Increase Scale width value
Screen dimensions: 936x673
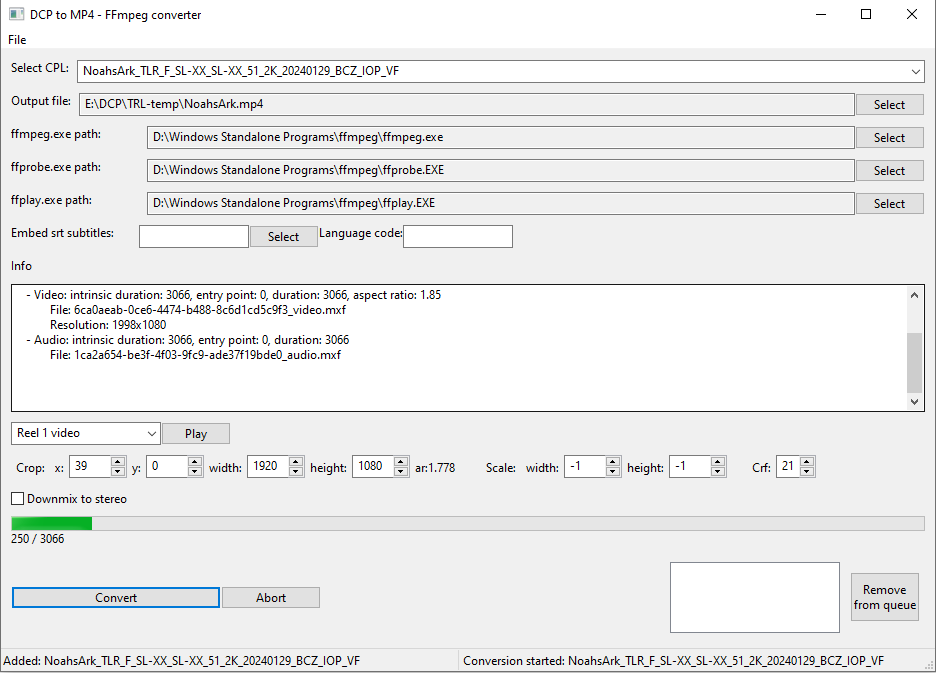pos(613,462)
